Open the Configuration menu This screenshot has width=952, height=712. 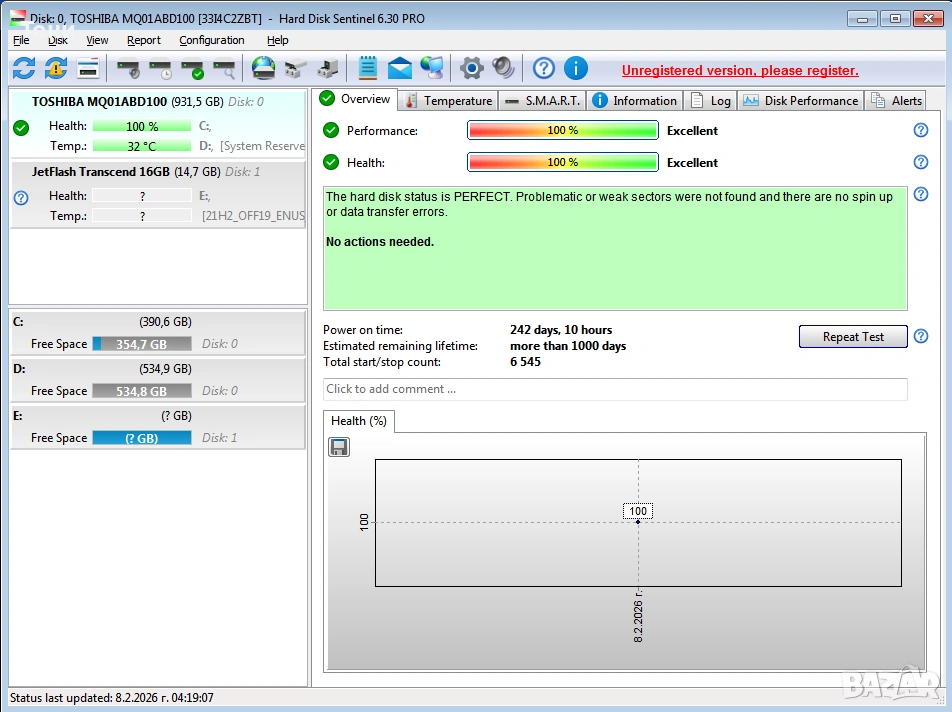[x=211, y=40]
